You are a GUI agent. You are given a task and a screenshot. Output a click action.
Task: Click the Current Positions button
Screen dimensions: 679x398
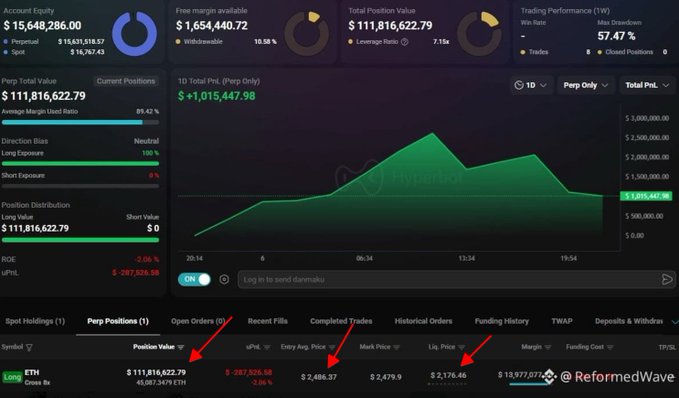coord(126,81)
